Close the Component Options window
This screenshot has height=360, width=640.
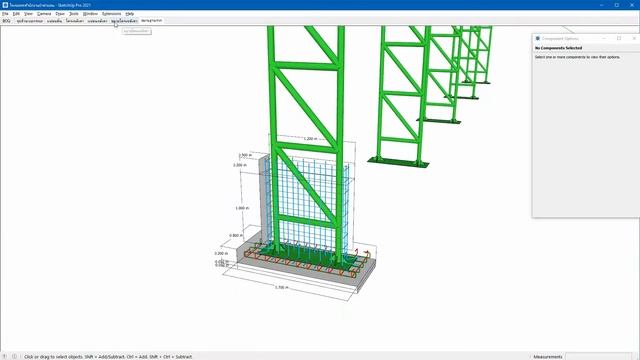[x=634, y=38]
